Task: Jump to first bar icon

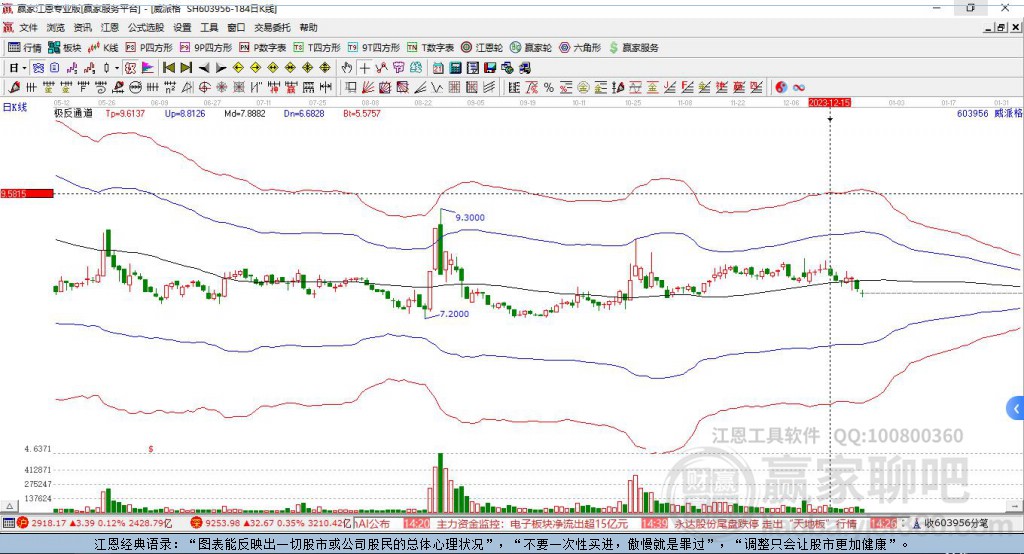Action: 168,68
